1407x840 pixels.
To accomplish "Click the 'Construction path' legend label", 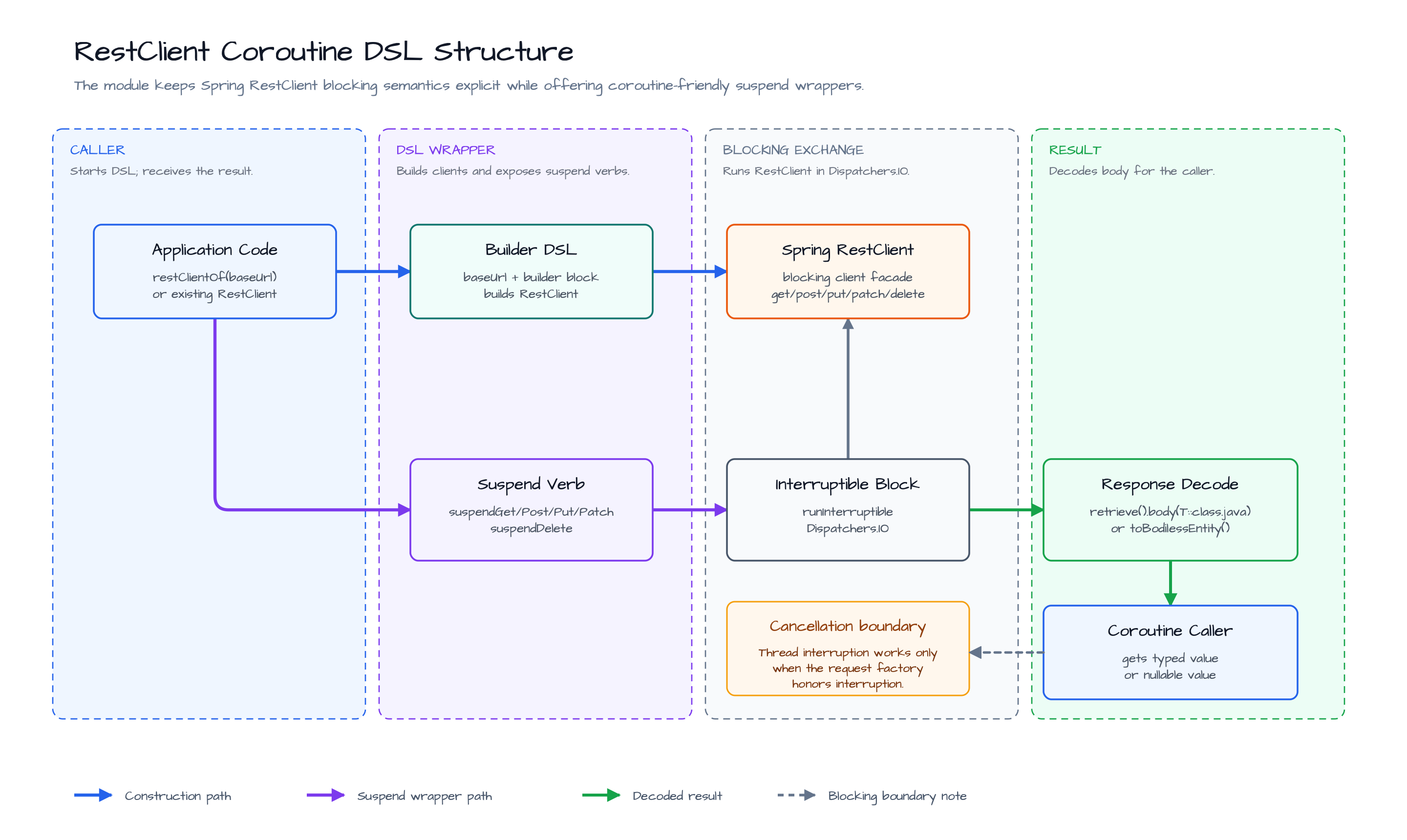I will 178,796.
